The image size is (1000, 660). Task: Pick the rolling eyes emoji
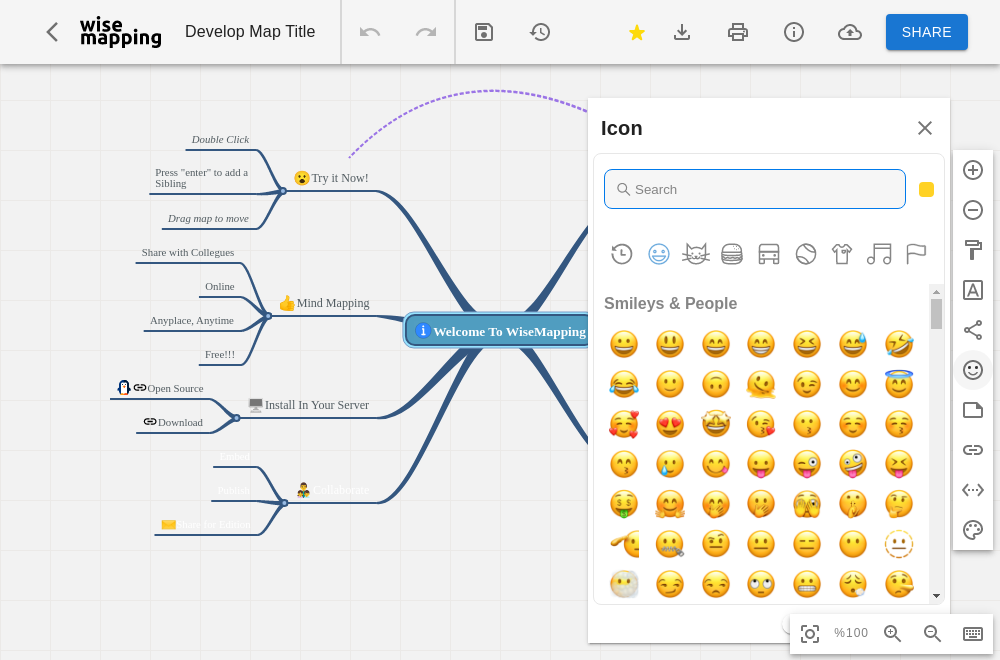pyautogui.click(x=761, y=584)
